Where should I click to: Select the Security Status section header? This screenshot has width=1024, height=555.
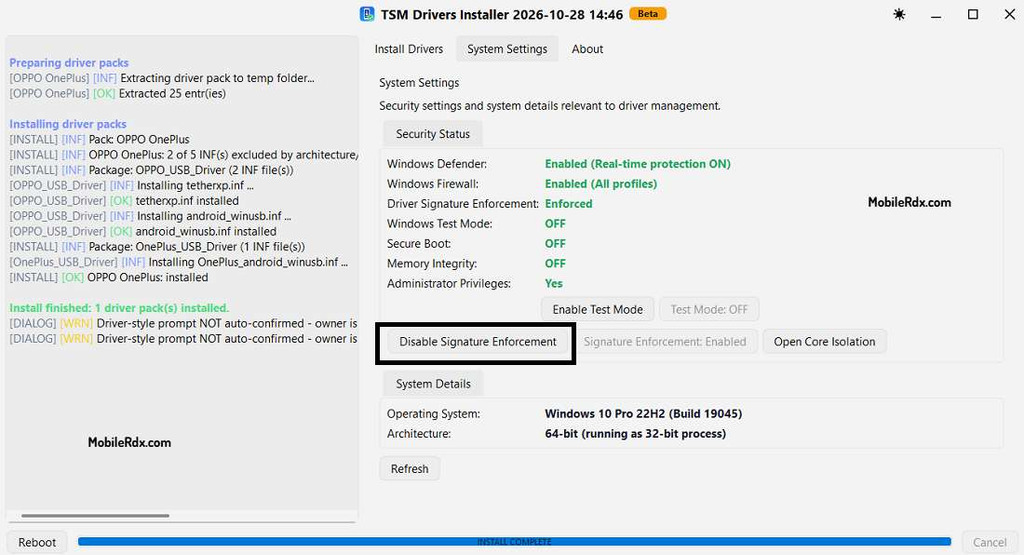click(432, 134)
